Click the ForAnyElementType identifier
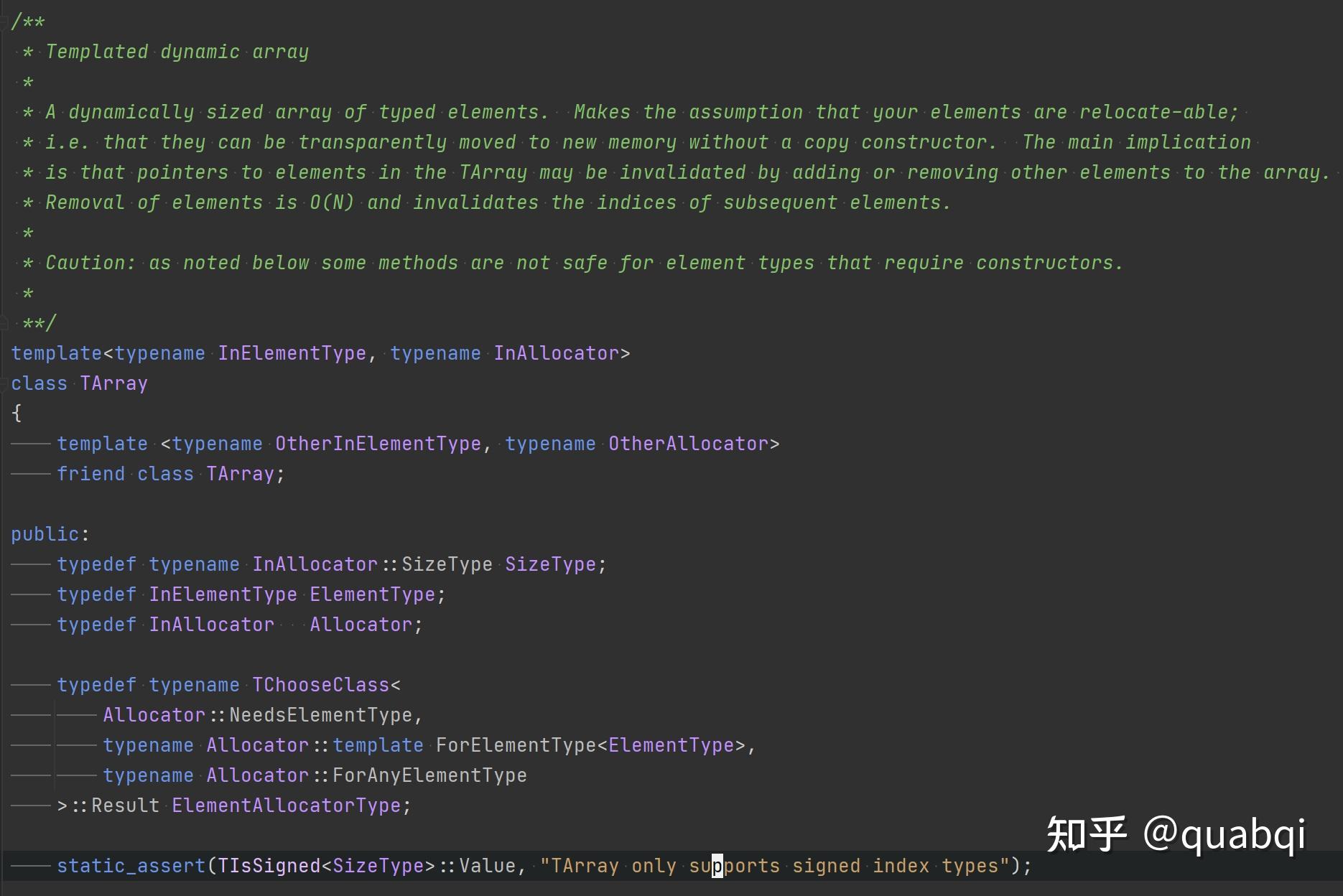The image size is (1343, 896). [429, 775]
